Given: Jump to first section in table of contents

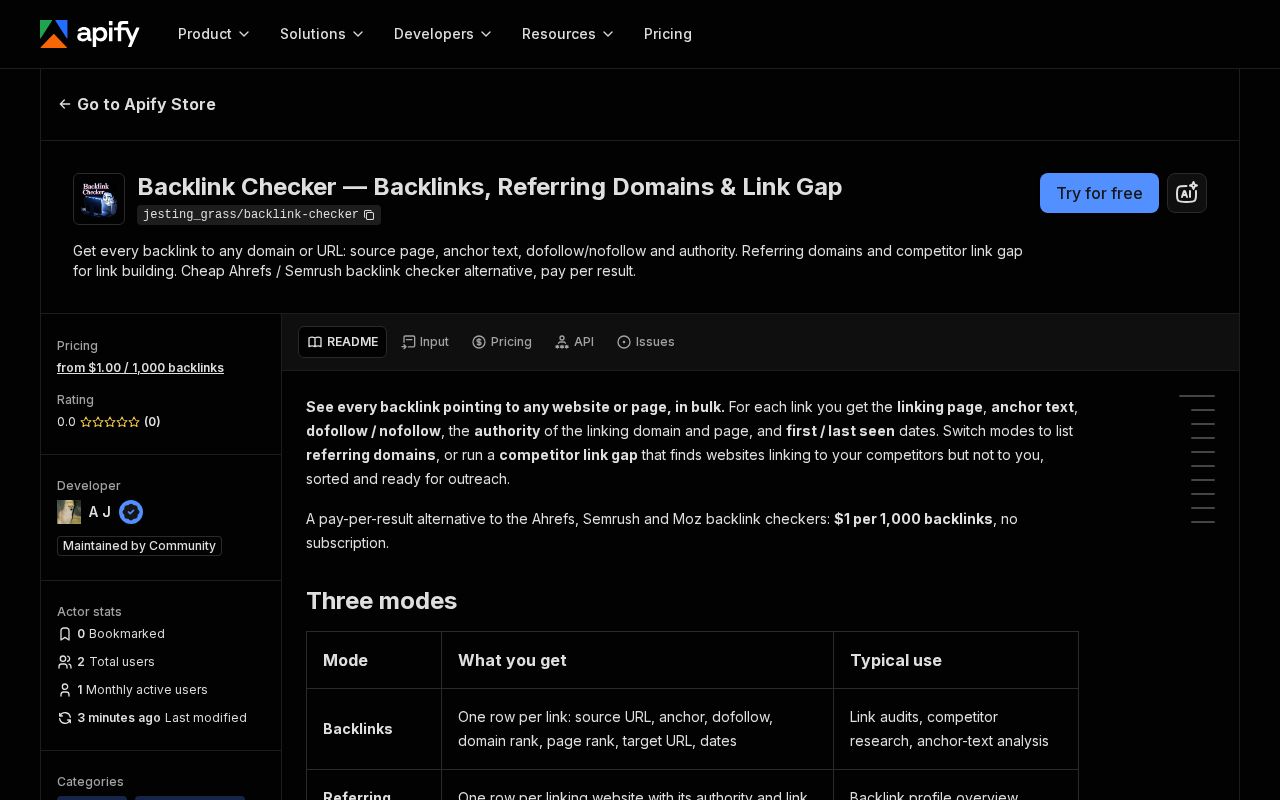Looking at the screenshot, I should click(x=1197, y=396).
